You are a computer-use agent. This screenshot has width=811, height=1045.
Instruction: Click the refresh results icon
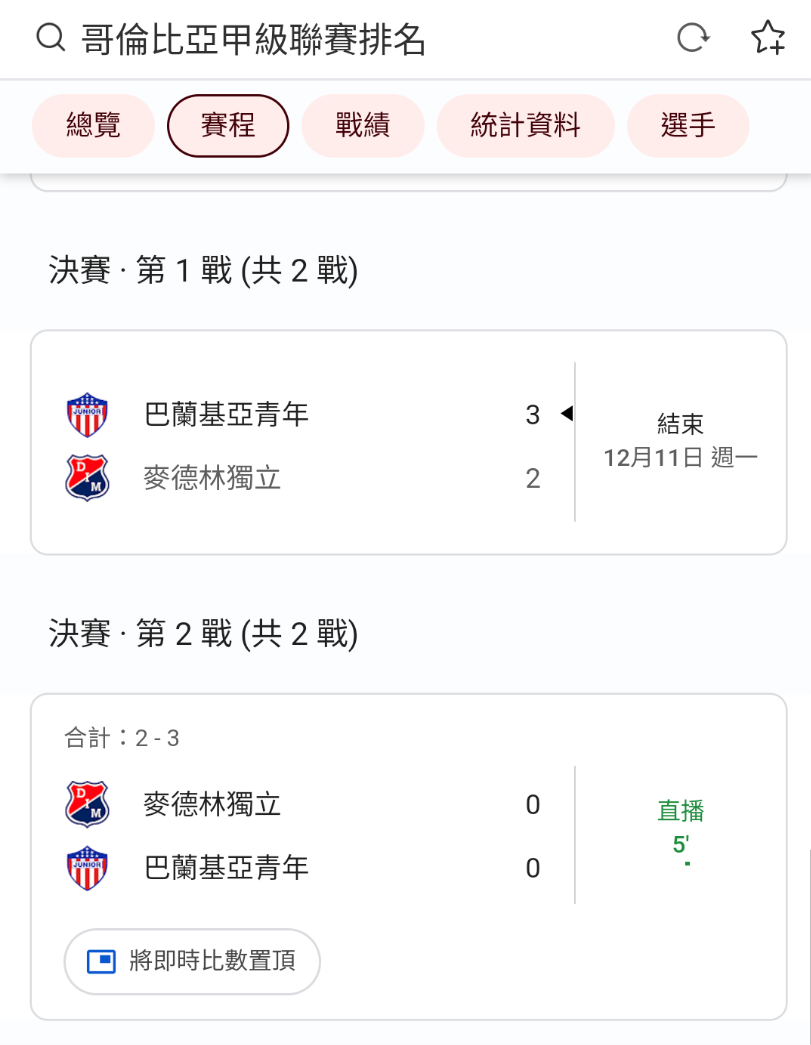692,39
